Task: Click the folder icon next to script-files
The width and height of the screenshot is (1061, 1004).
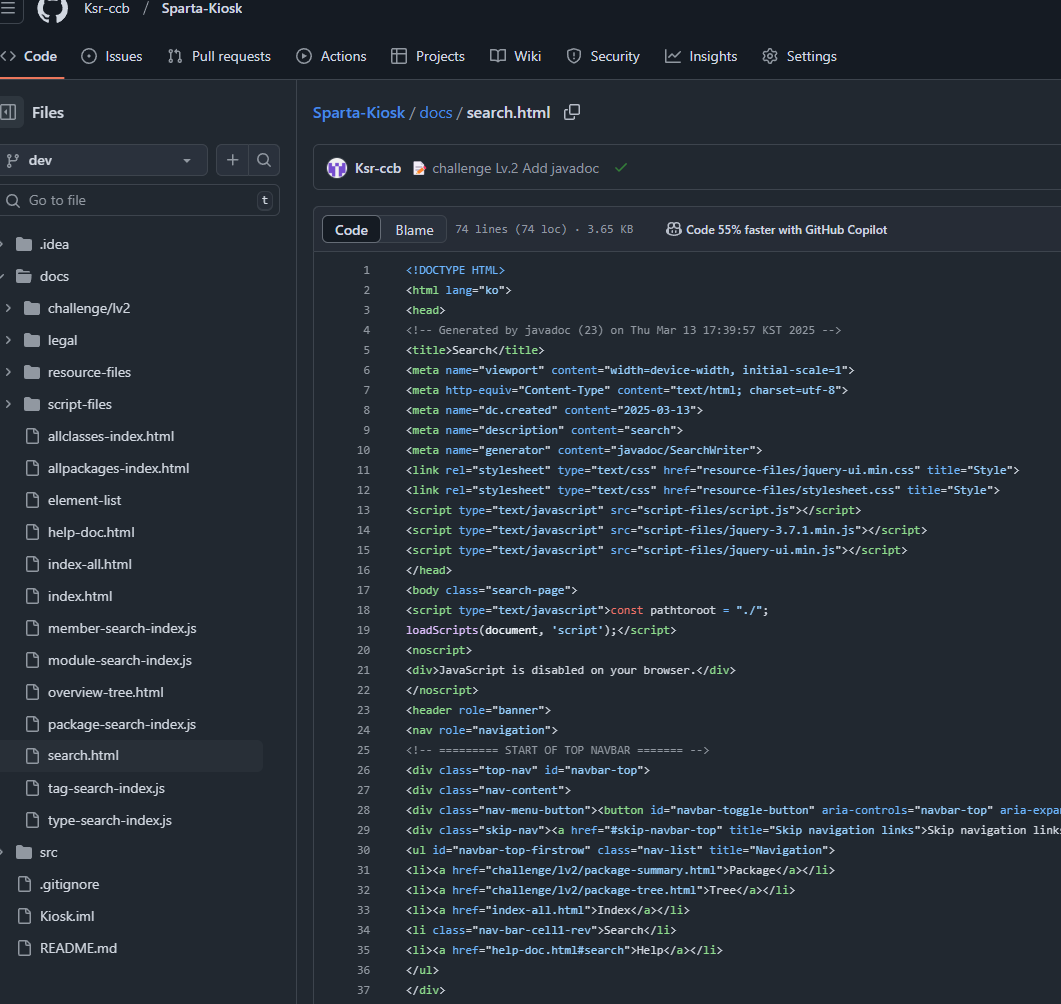Action: click(32, 404)
